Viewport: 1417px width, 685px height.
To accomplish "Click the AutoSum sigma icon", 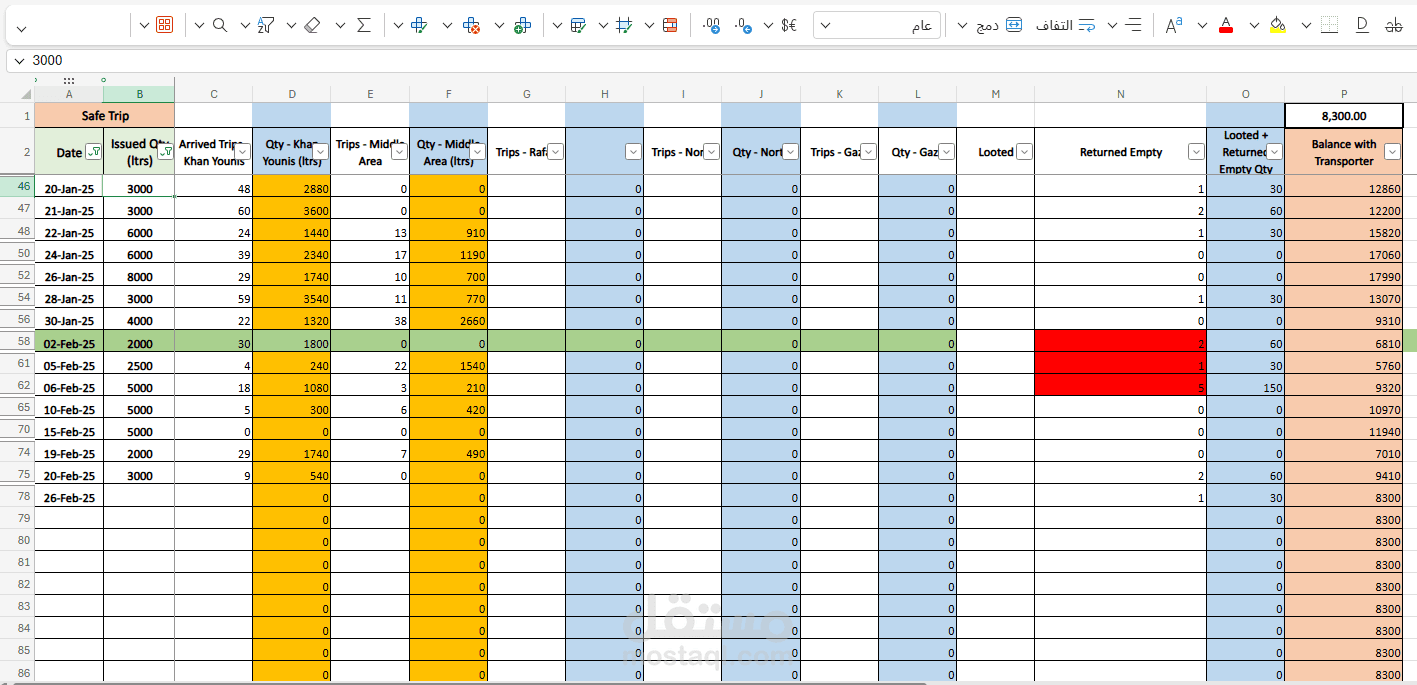I will (364, 25).
